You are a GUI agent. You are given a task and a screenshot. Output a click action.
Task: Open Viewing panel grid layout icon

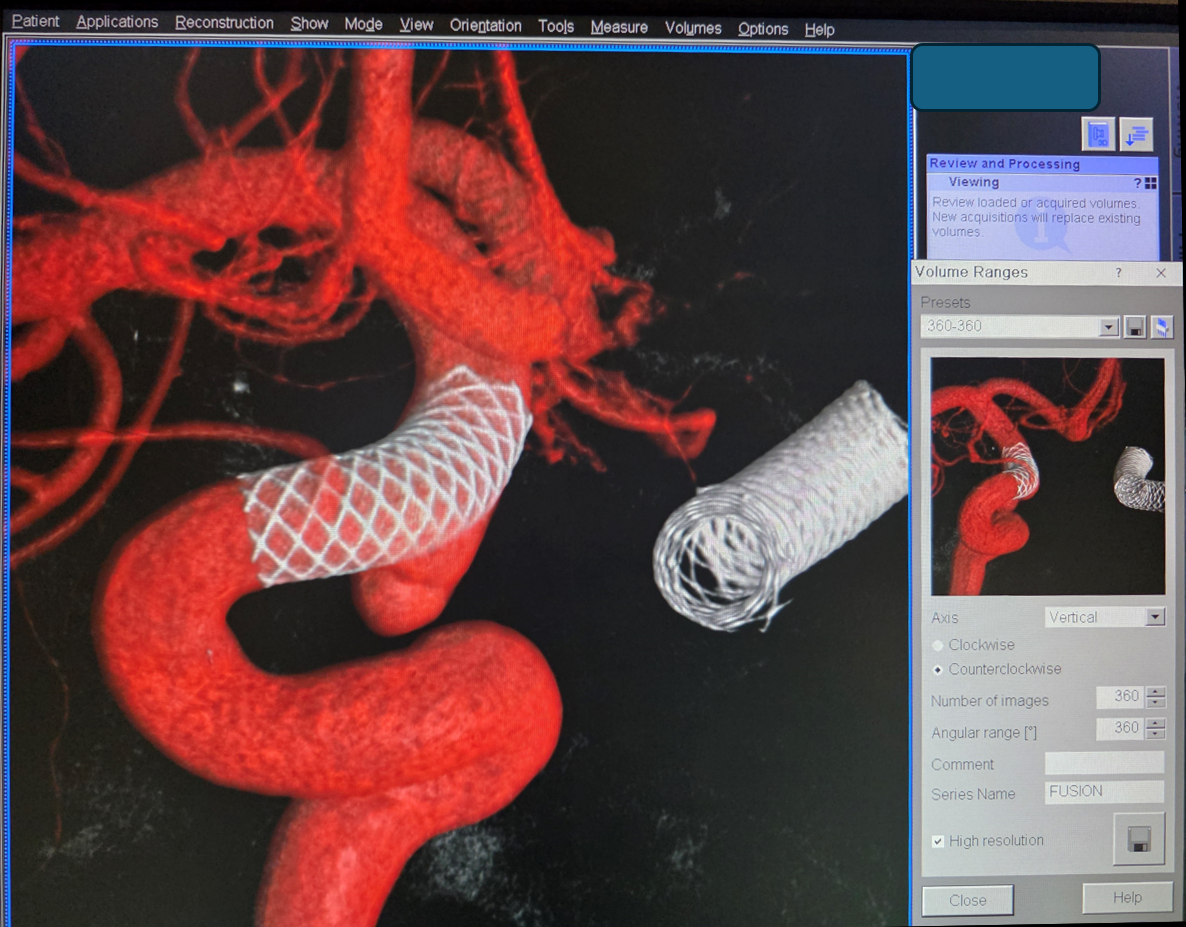(x=1151, y=183)
